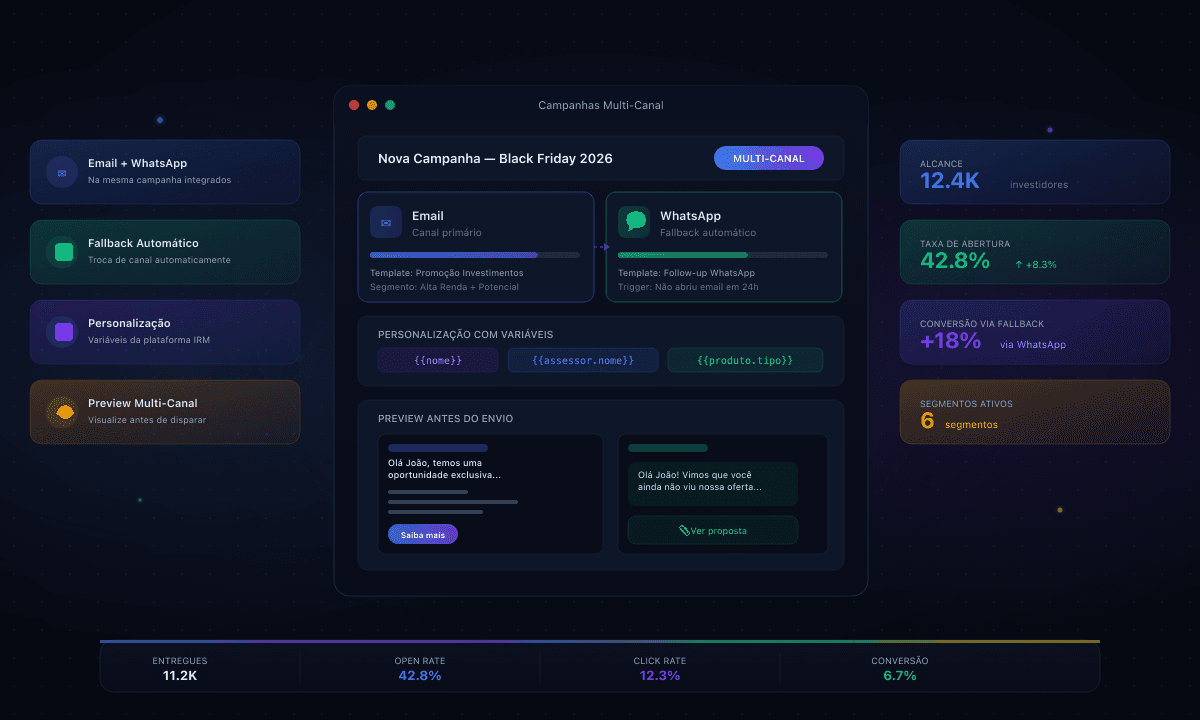
Task: Click the WhatsApp chat bubble icon
Action: (x=634, y=221)
